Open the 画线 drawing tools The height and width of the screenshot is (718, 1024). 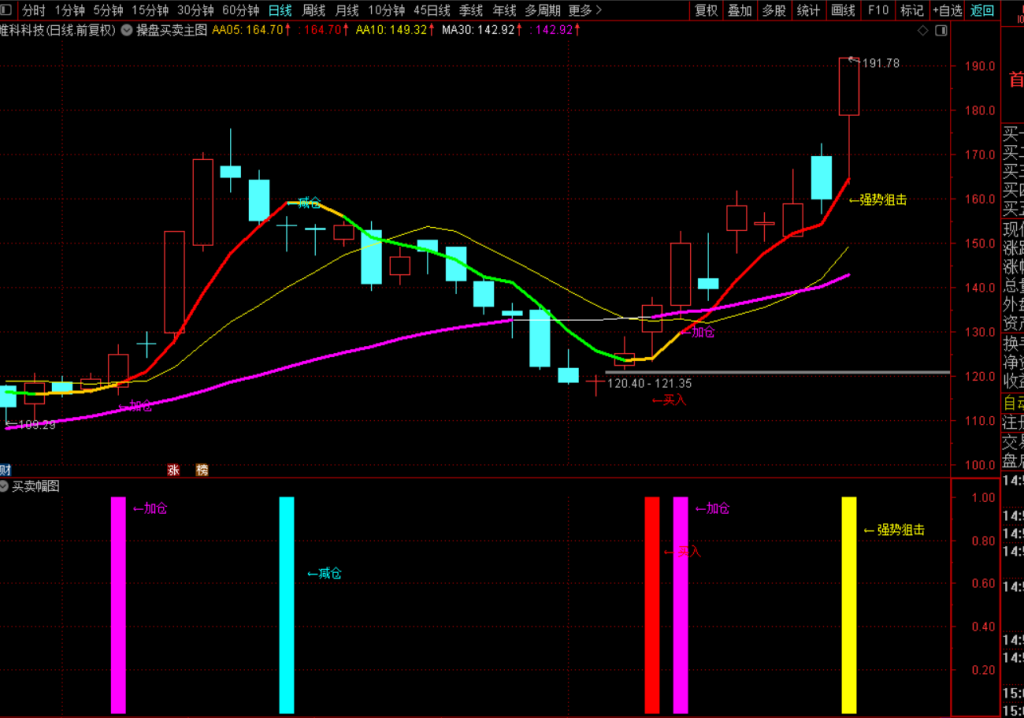coord(843,10)
